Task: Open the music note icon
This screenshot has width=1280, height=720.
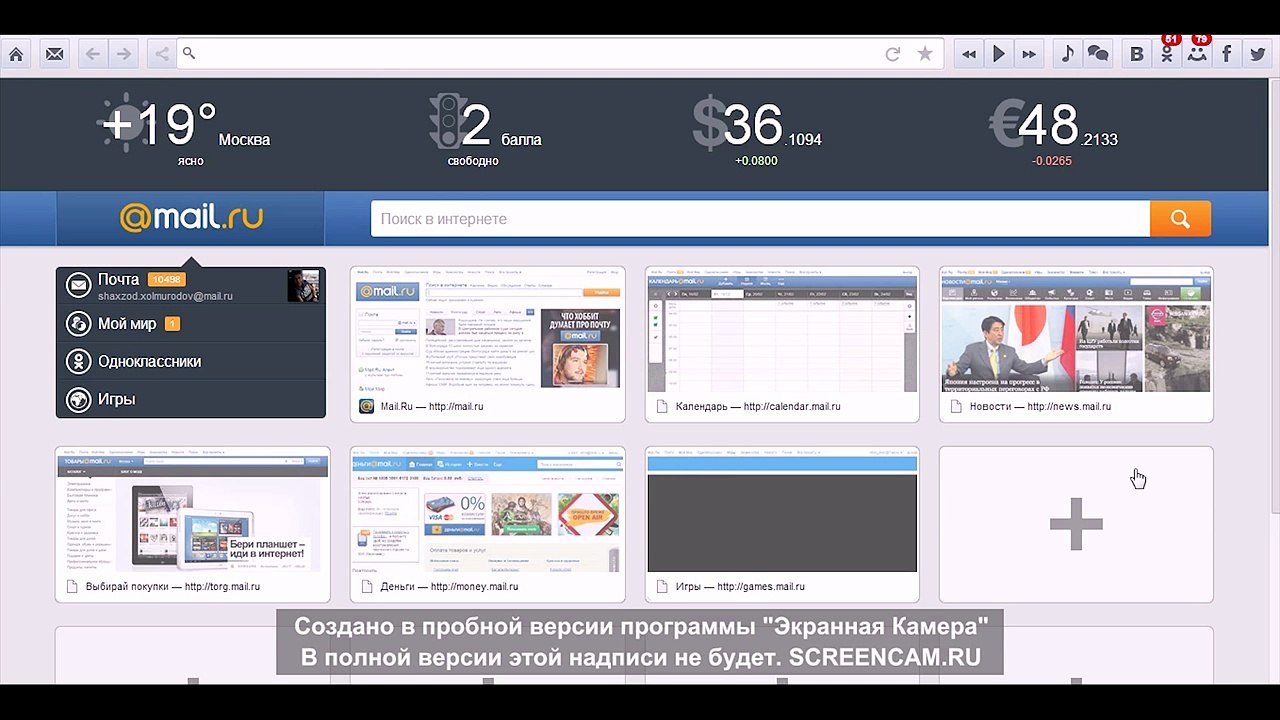Action: click(x=1068, y=55)
